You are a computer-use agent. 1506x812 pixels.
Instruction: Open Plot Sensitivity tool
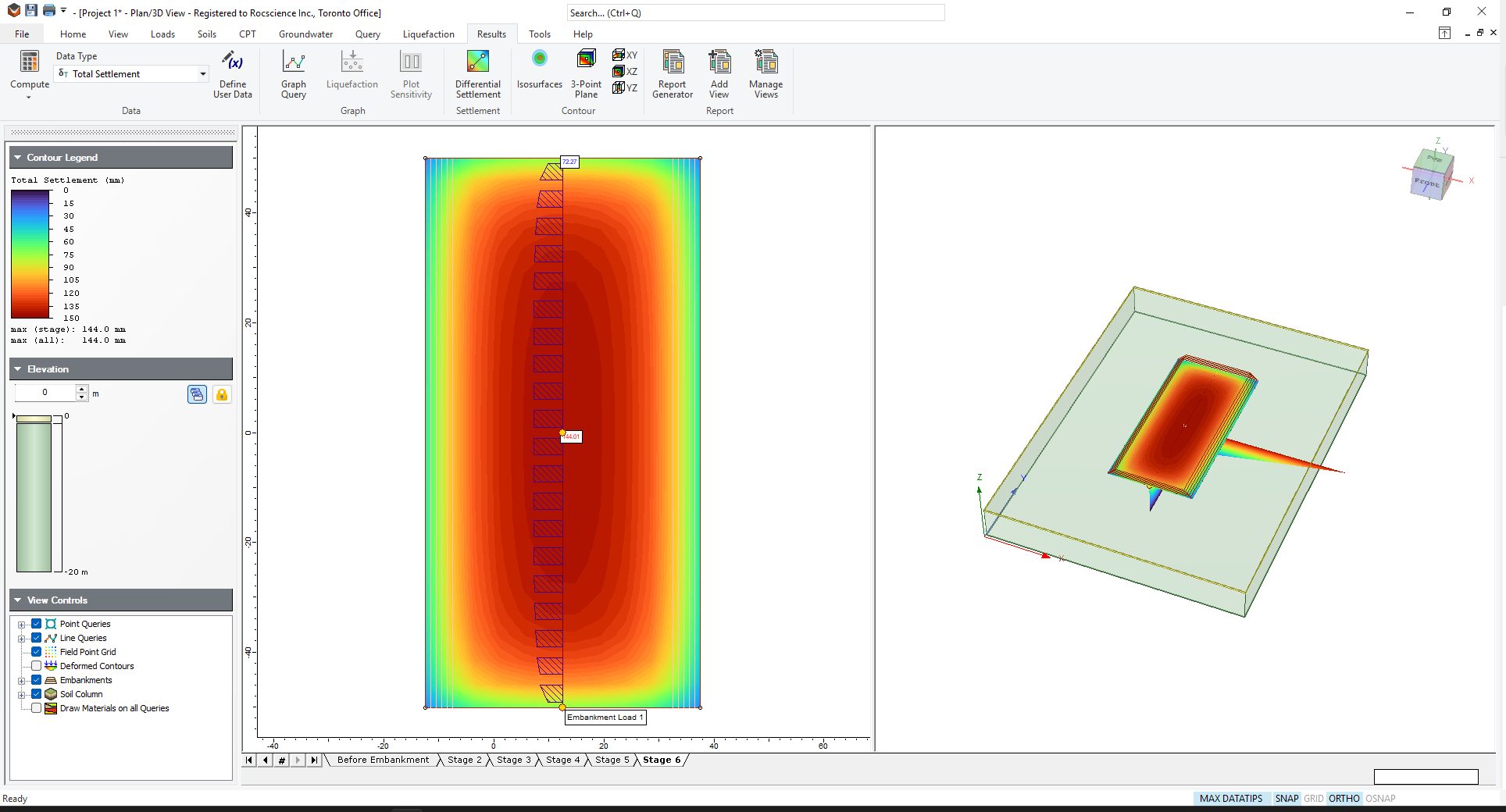pos(411,74)
